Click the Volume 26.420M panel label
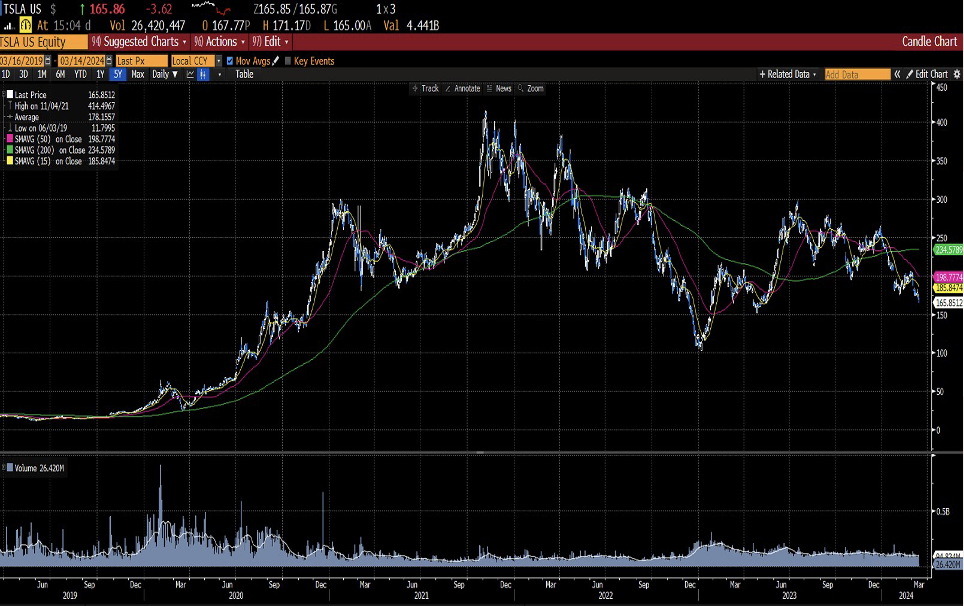Viewport: 964px width, 606px height. click(x=39, y=468)
